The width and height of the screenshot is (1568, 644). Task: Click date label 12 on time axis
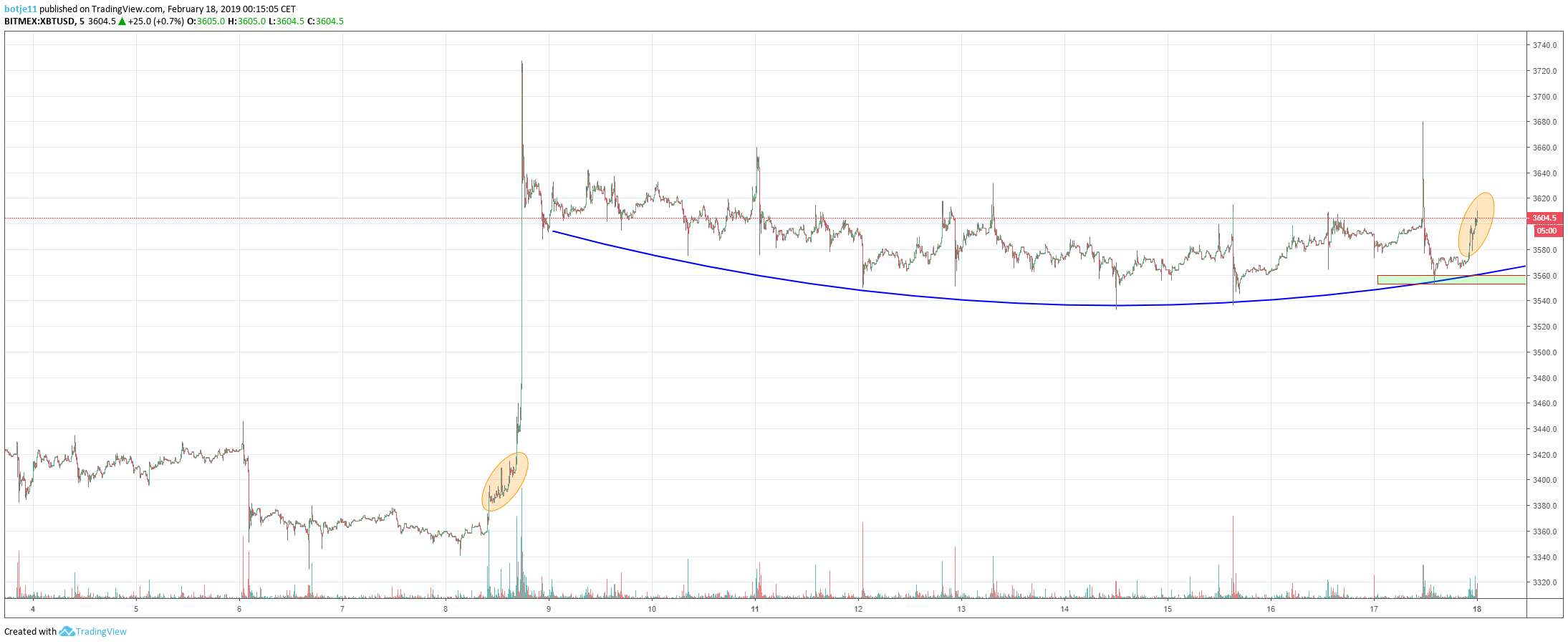coord(858,610)
